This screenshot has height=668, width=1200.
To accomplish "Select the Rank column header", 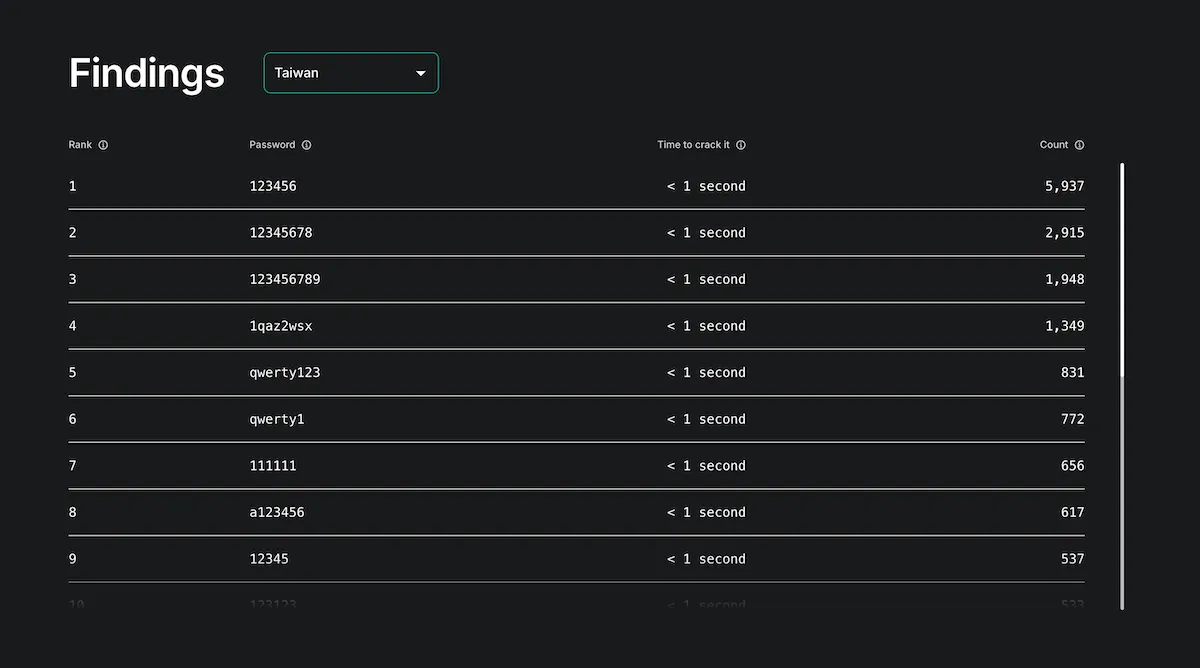I will coord(80,145).
